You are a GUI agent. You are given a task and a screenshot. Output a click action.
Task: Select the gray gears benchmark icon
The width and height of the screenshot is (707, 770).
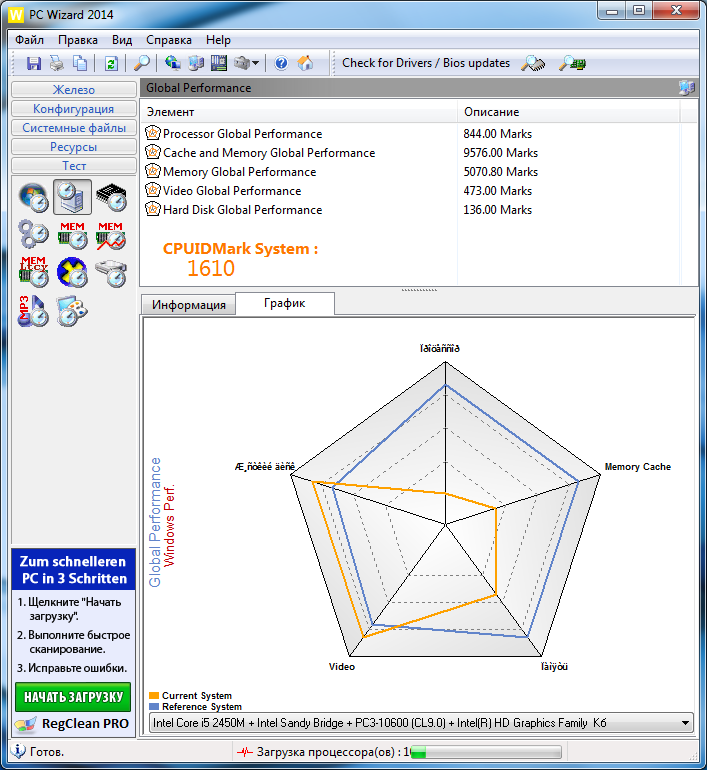click(33, 235)
